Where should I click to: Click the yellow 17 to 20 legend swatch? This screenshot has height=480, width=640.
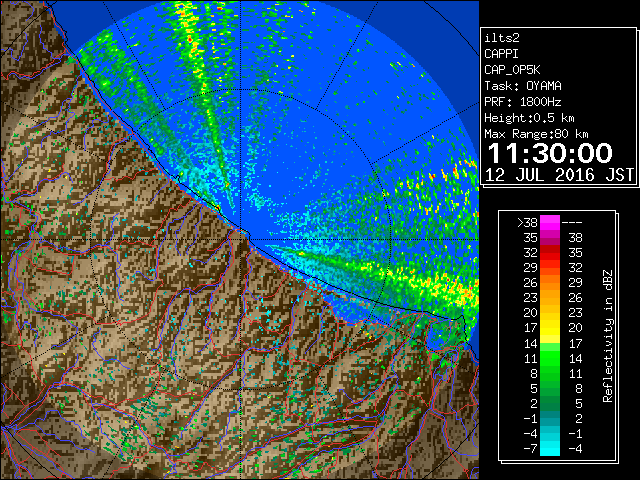coord(550,328)
